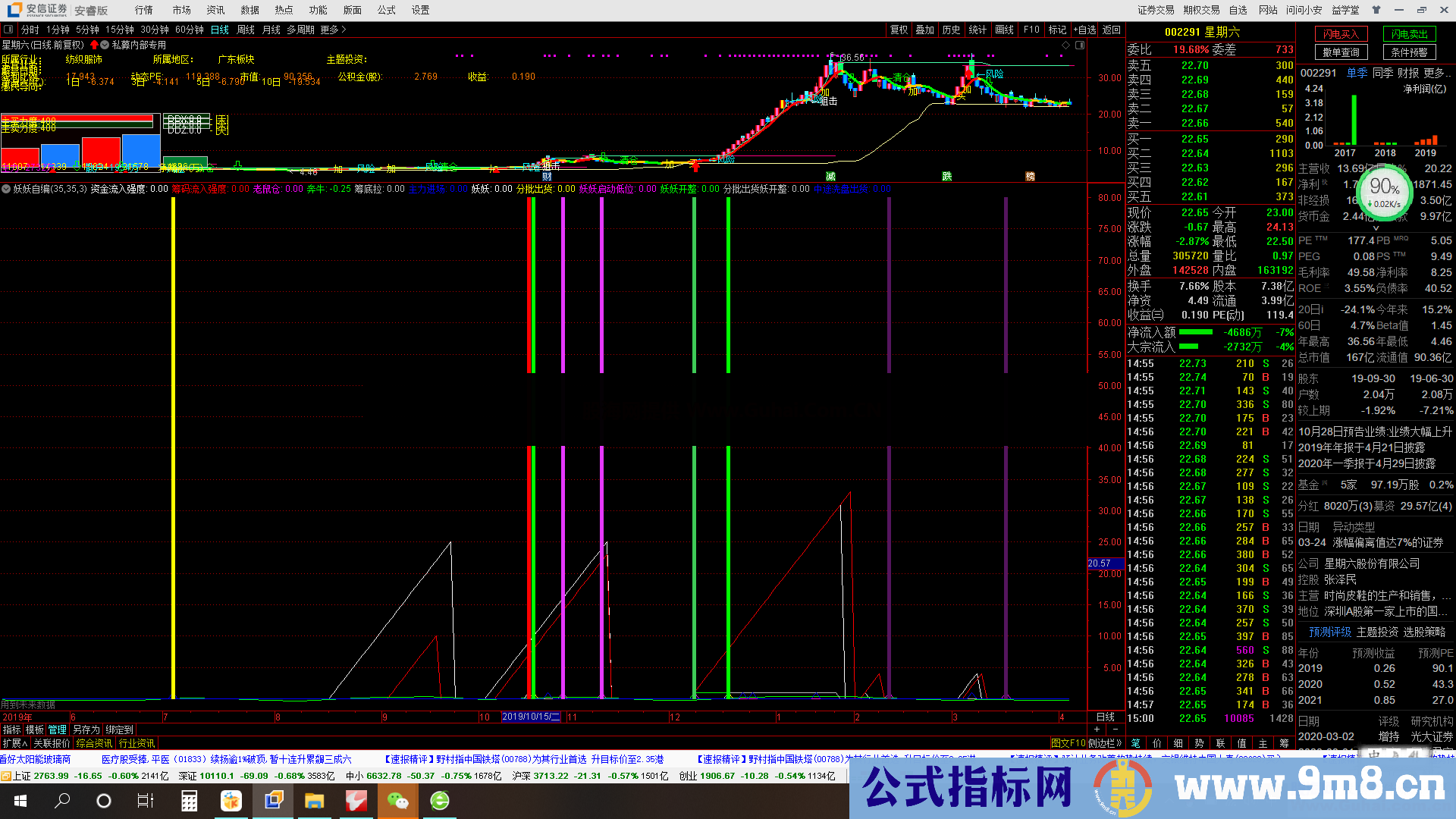1456x819 pixels.
Task: Click the green 90% speed indicator ball
Action: [1385, 190]
